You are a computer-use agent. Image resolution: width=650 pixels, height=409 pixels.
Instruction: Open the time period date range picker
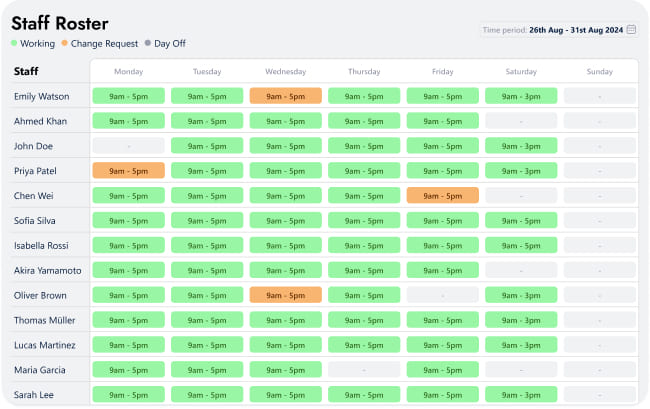[559, 30]
